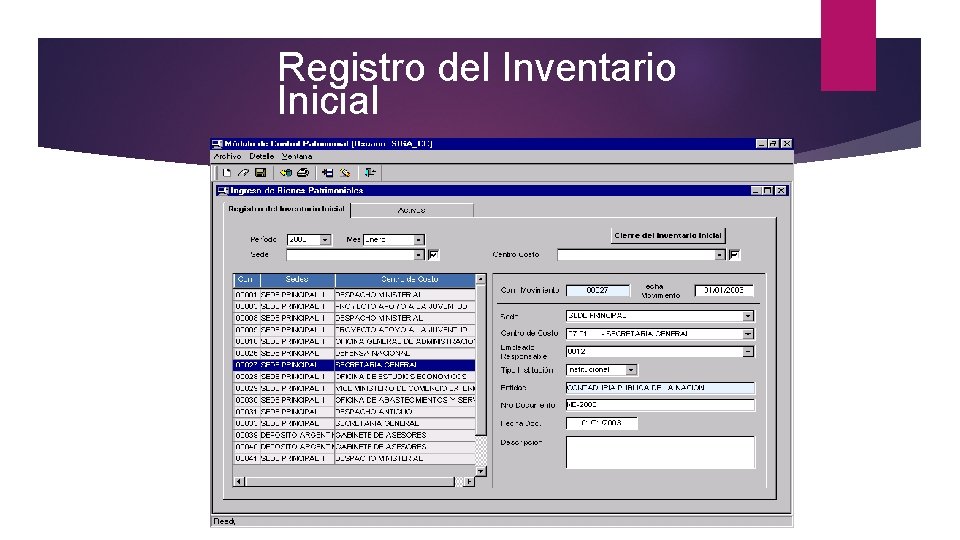Click the Fecha Doc. date field
This screenshot has height=540, width=960.
tap(602, 423)
